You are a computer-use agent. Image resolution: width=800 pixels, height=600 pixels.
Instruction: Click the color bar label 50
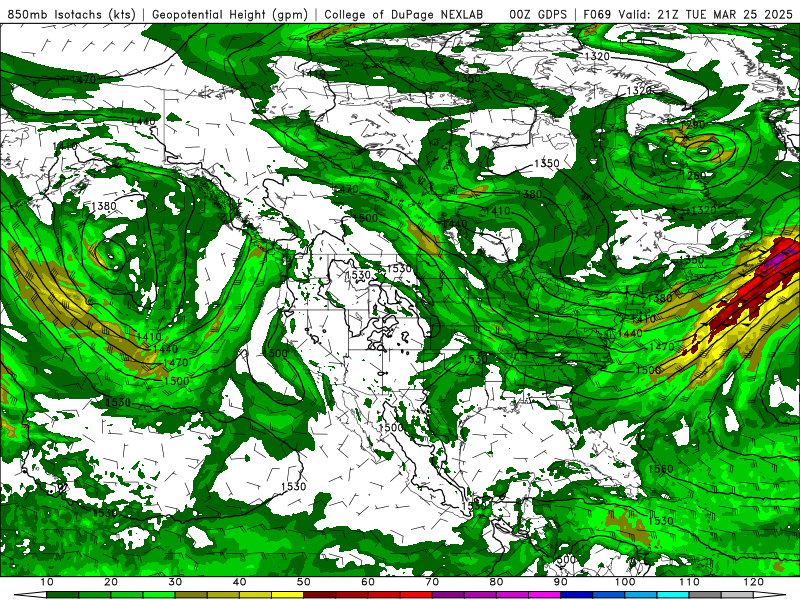304,582
